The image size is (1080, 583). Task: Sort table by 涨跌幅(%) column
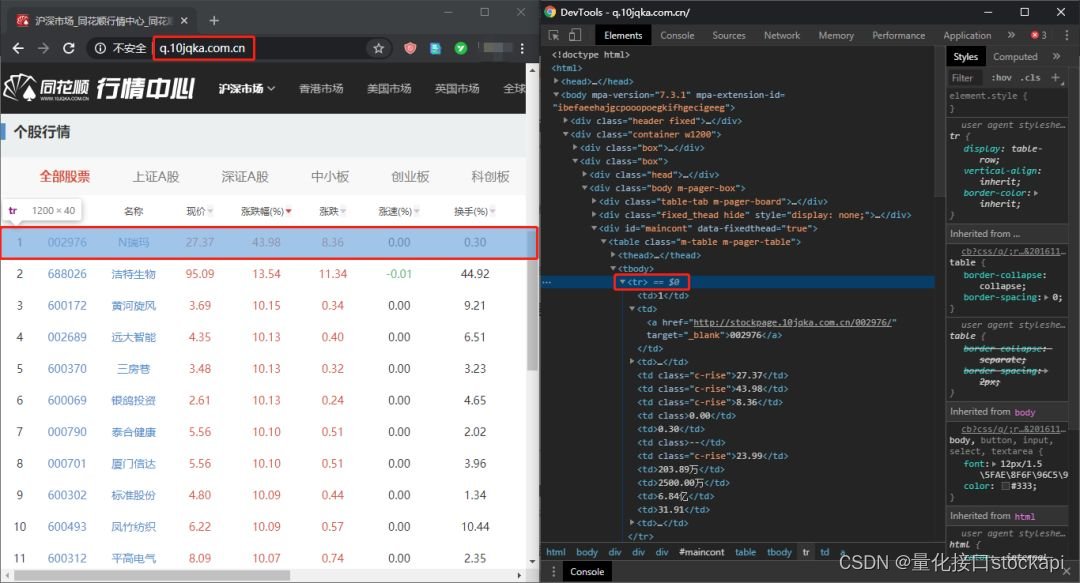click(266, 211)
